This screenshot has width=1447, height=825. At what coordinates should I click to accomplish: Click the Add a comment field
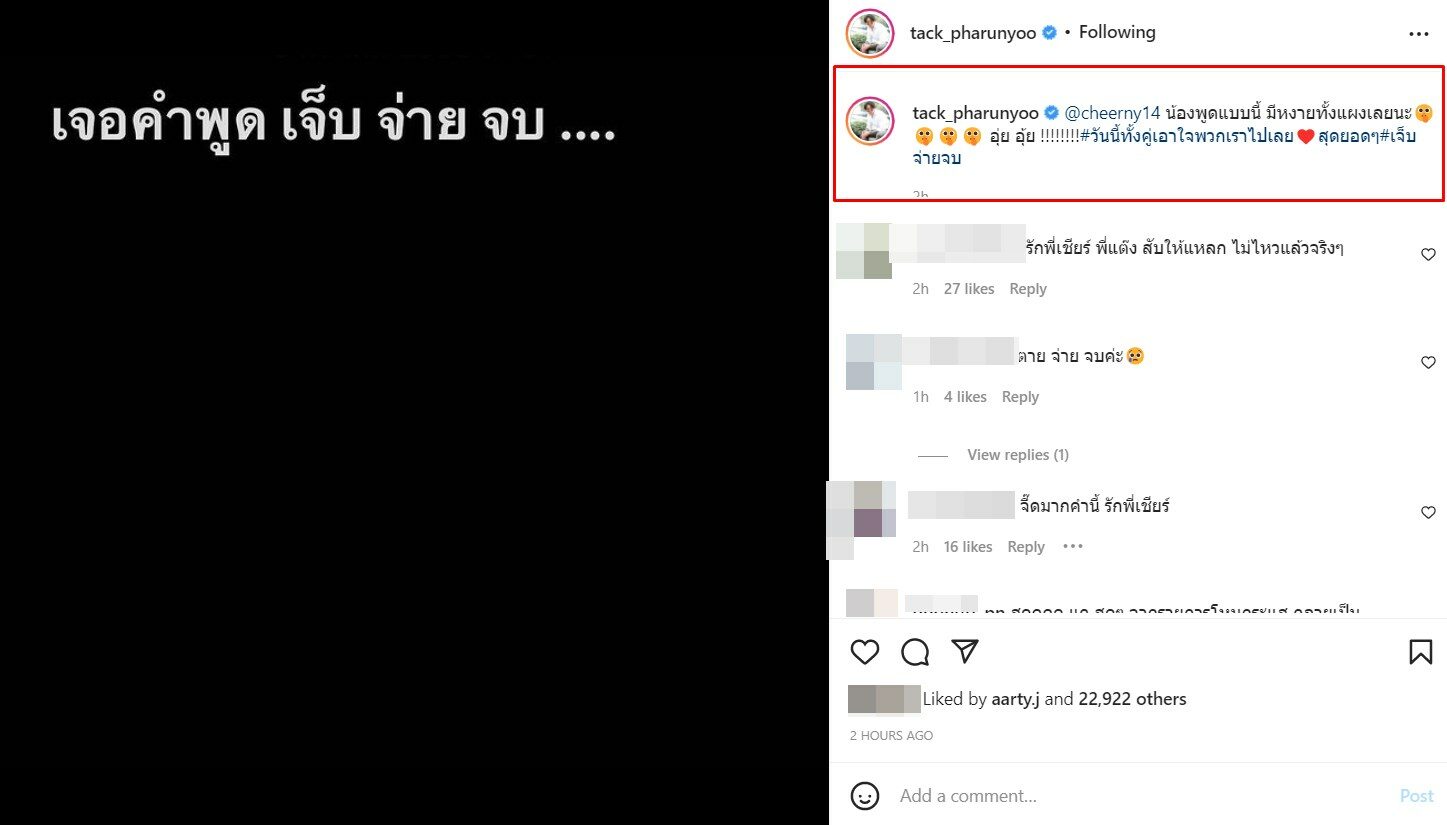coord(1140,796)
